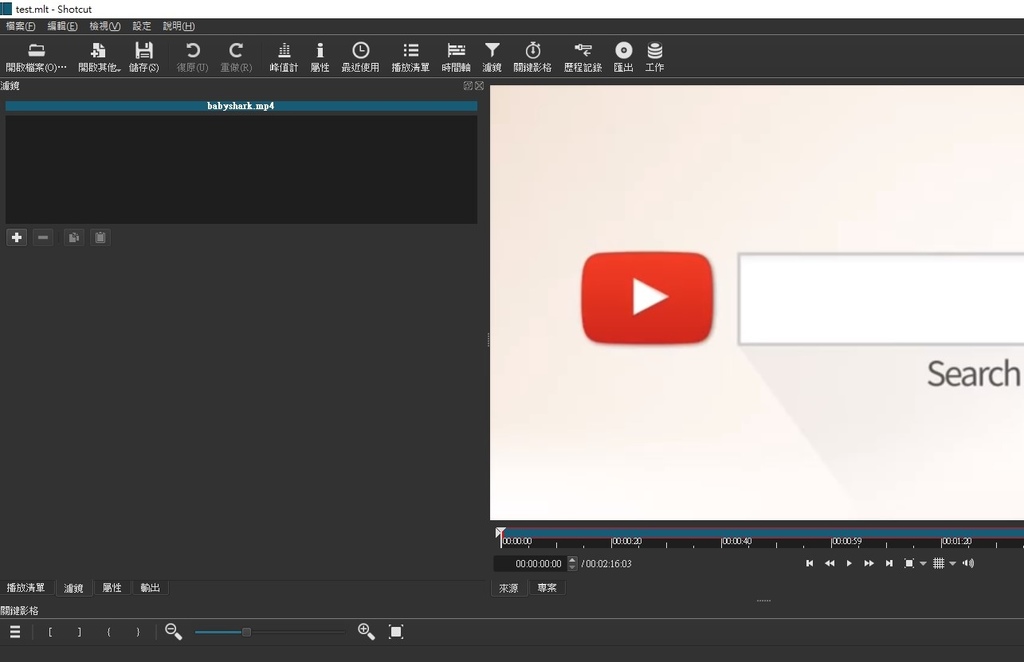Switch to the 濾鏡 bottom tab
Image resolution: width=1024 pixels, height=662 pixels.
[73, 588]
